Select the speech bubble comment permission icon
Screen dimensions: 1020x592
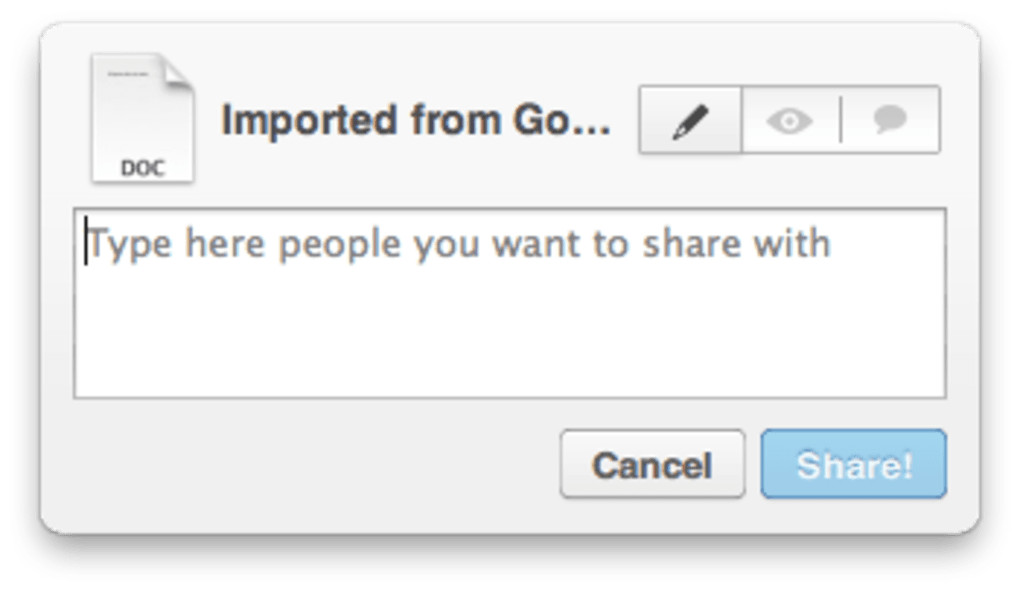click(x=889, y=121)
